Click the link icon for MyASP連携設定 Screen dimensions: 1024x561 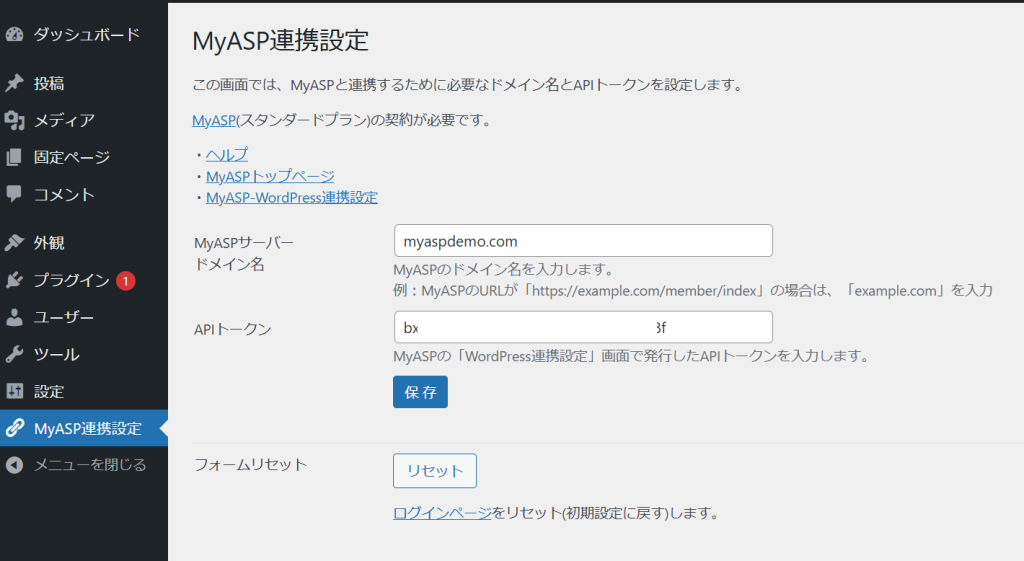click(14, 429)
